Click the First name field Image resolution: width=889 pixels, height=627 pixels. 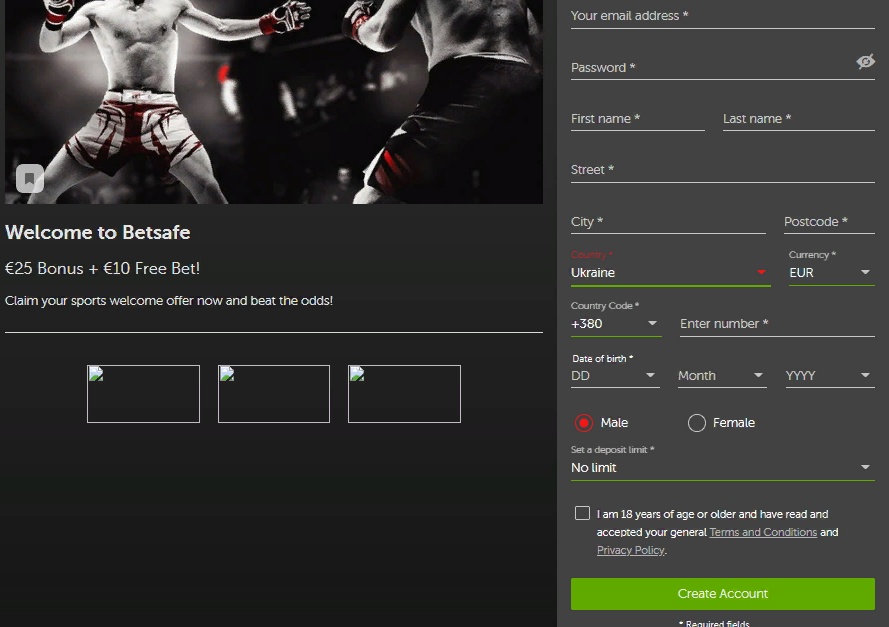637,118
